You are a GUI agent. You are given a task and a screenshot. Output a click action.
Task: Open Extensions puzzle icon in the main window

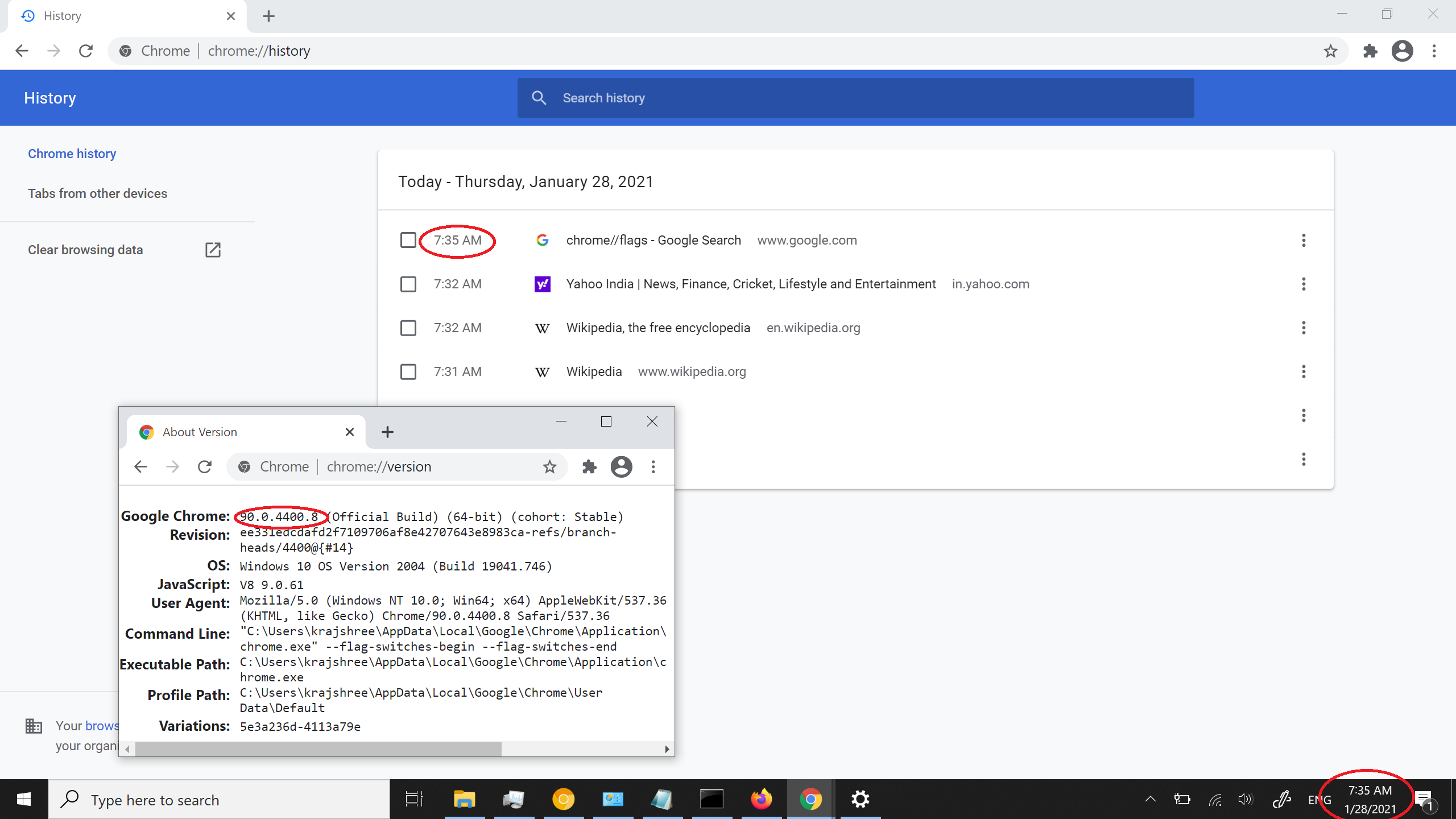pyautogui.click(x=1371, y=51)
